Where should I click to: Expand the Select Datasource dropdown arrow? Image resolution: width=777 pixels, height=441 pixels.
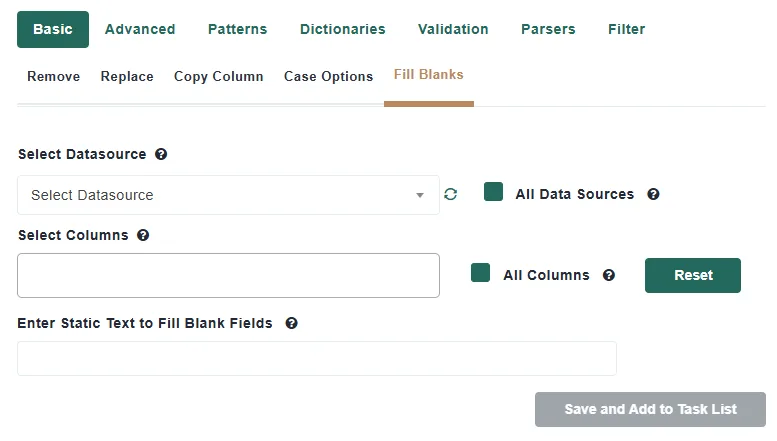coord(420,195)
